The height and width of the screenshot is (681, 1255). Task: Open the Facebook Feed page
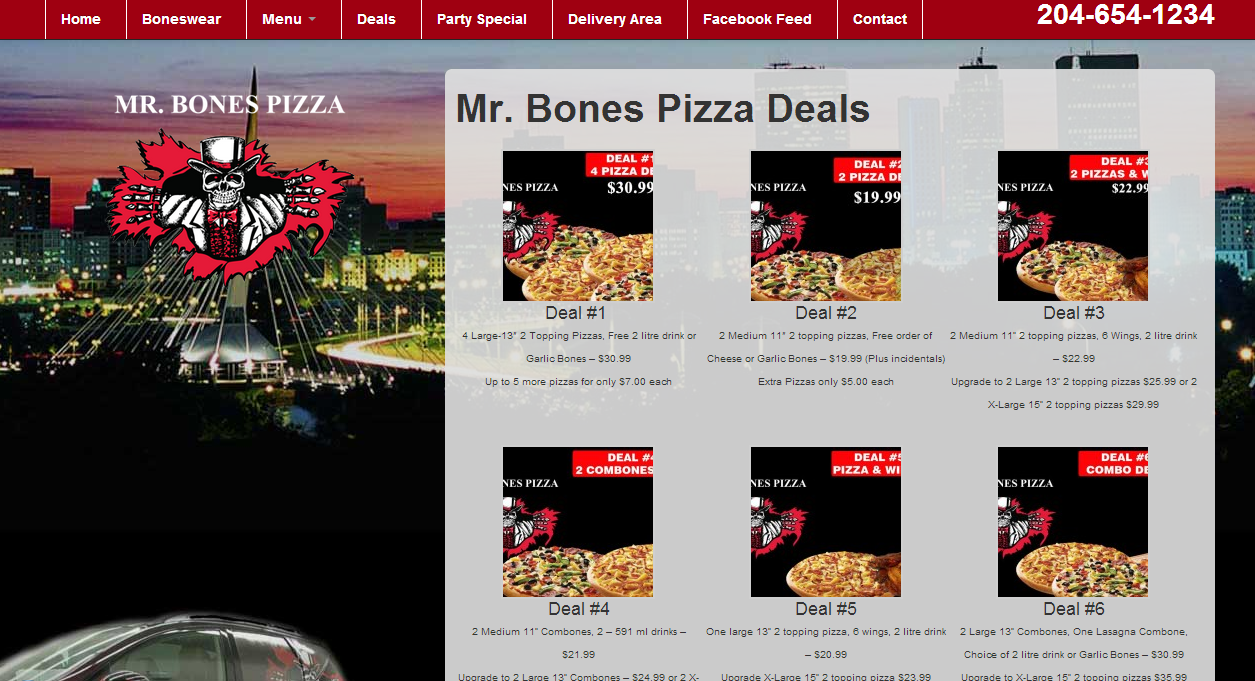click(x=757, y=19)
